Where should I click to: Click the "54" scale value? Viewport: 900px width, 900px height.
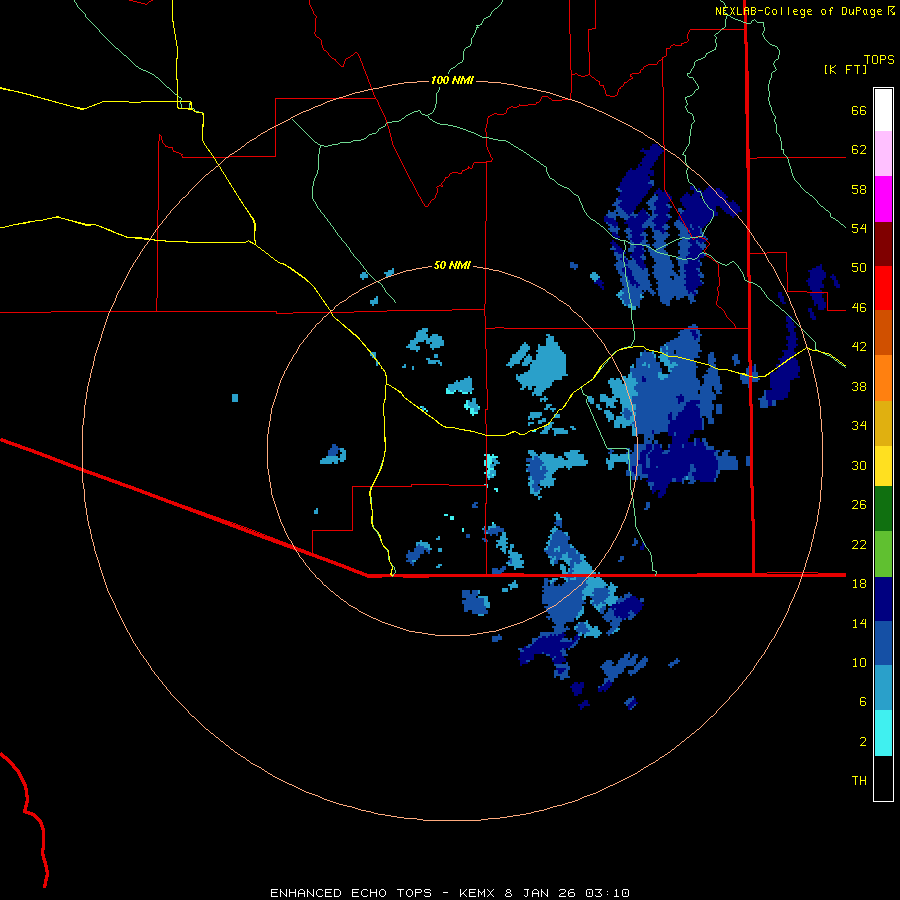click(x=859, y=228)
